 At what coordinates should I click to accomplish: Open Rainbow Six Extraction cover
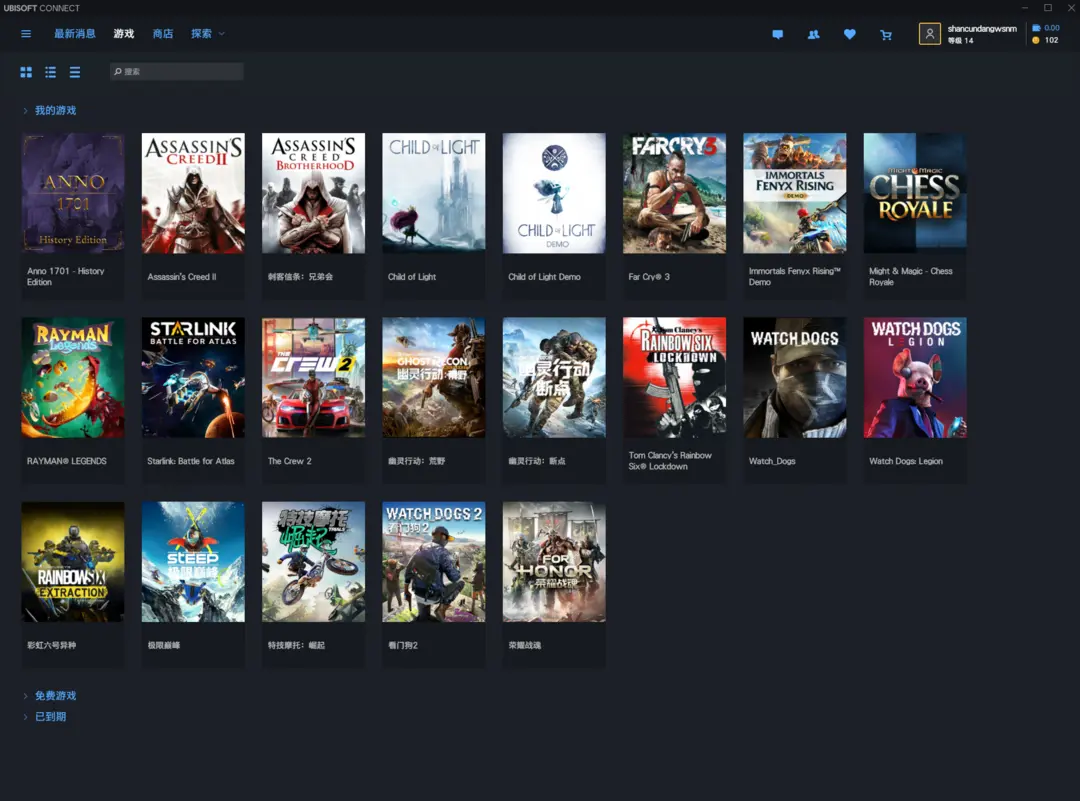[73, 562]
